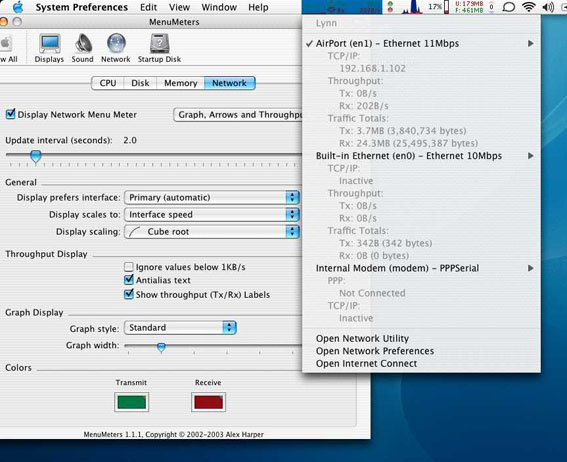567x462 pixels.
Task: Switch to the CPU tab
Action: (x=108, y=83)
